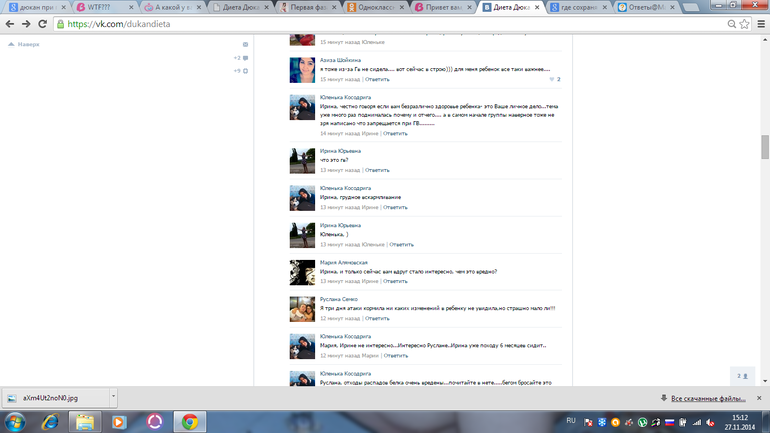Open the Chrome hamburger menu
Viewport: 770px width, 433px height.
pyautogui.click(x=761, y=24)
